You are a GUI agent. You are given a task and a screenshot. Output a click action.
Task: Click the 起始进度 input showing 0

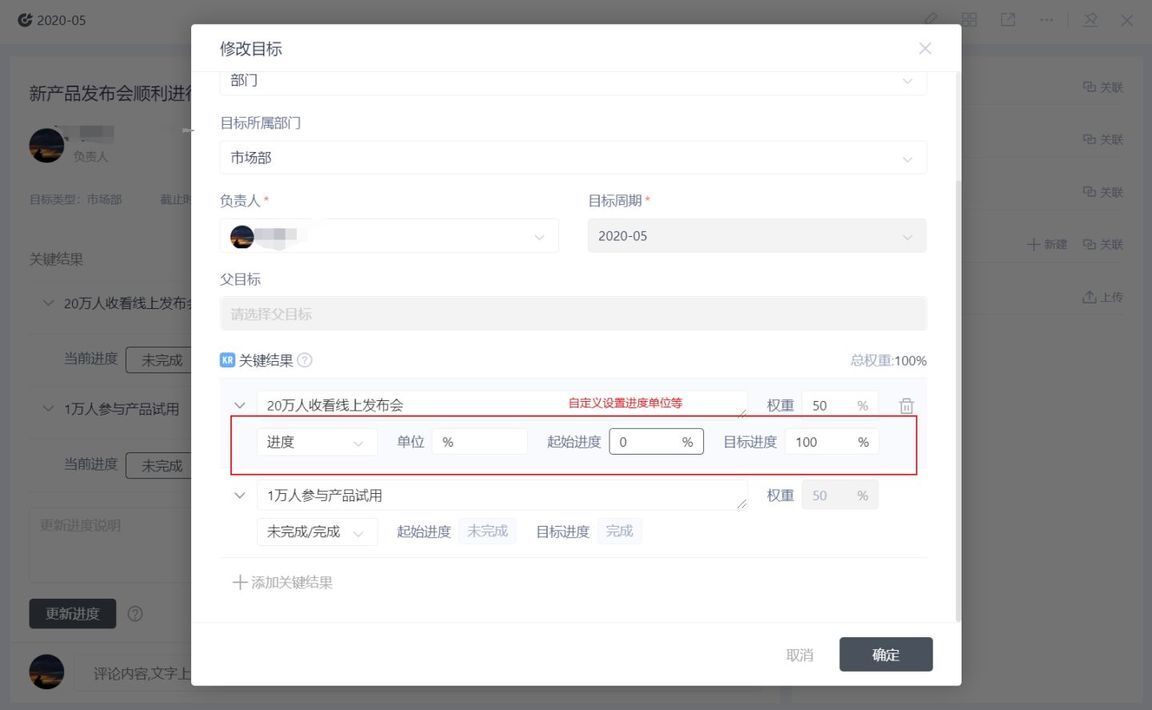click(656, 442)
